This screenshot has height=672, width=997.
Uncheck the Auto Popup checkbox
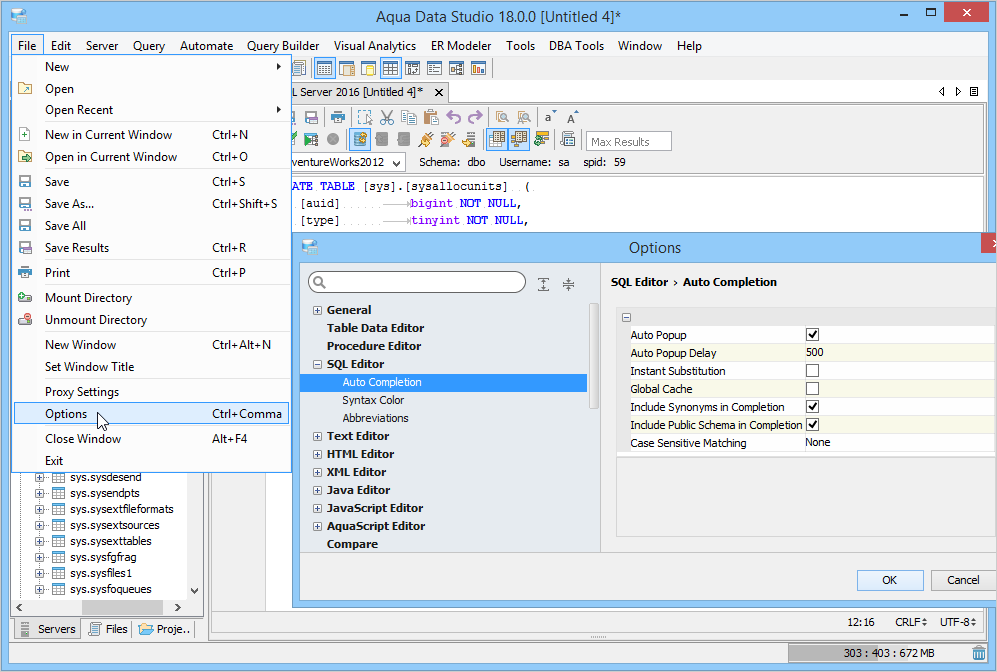click(x=812, y=335)
